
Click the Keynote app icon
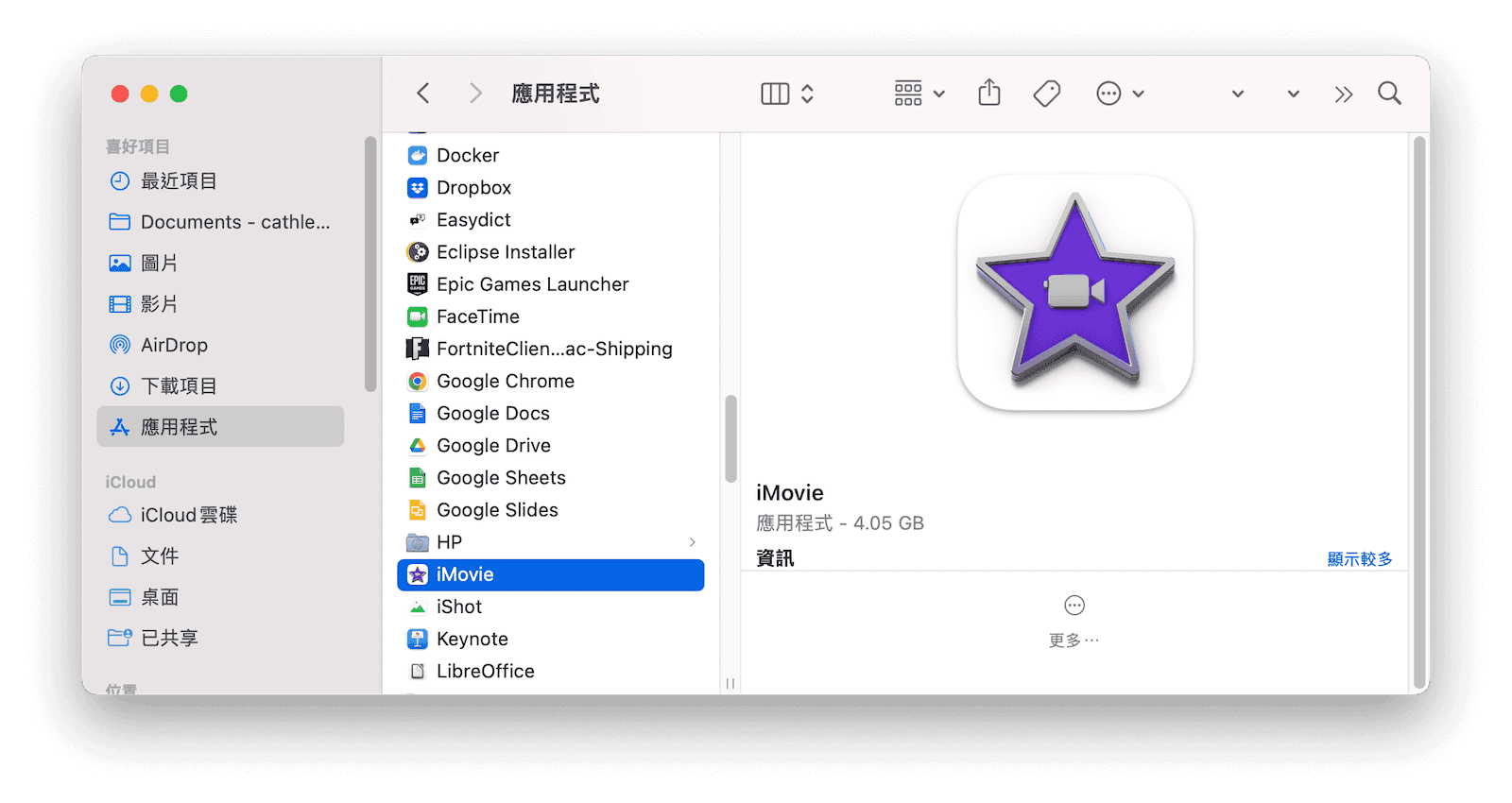tap(417, 639)
